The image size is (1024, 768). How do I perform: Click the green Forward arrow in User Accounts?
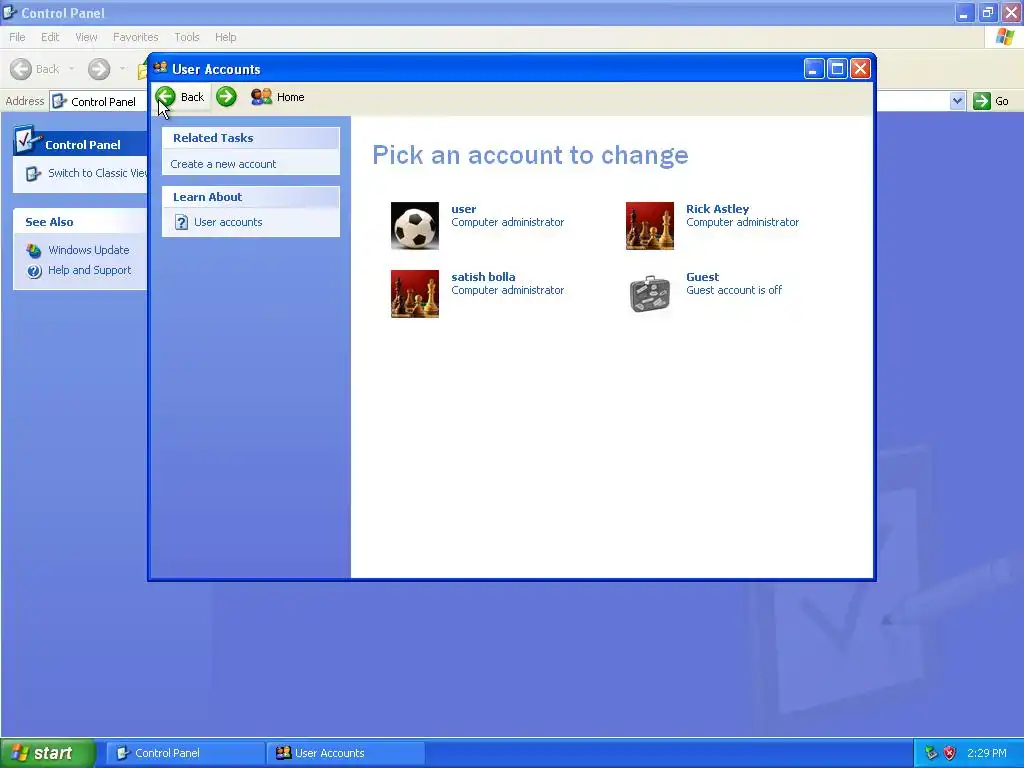point(226,97)
